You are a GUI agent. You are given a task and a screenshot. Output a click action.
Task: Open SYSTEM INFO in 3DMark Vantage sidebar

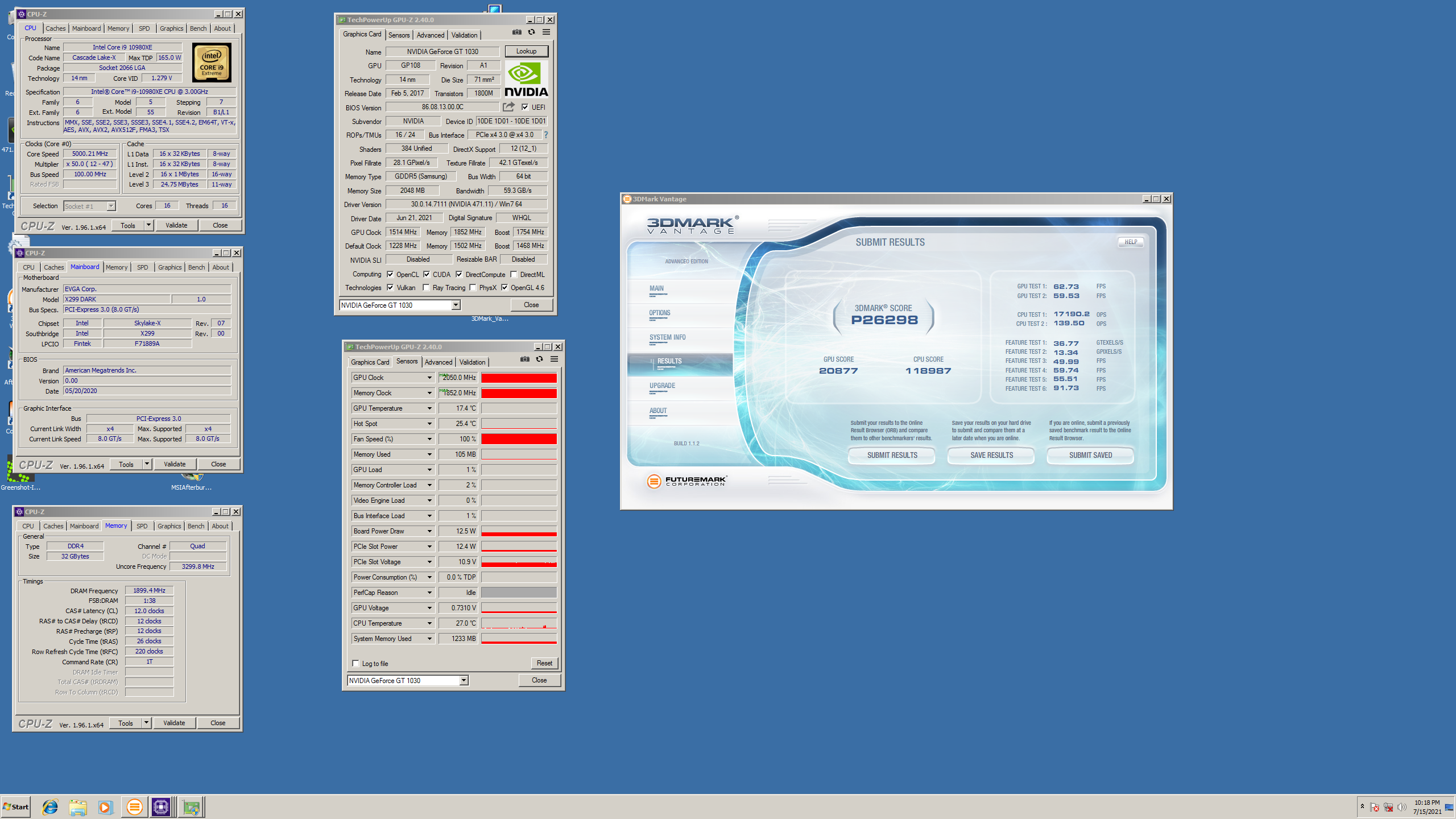pos(667,338)
